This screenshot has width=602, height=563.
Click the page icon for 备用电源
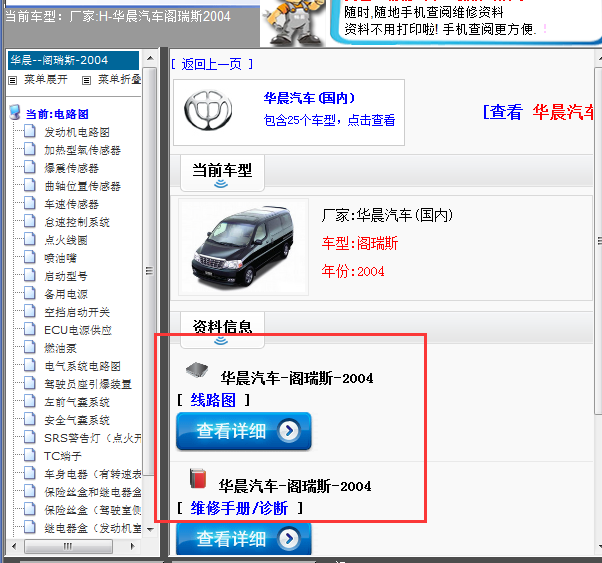click(x=30, y=293)
